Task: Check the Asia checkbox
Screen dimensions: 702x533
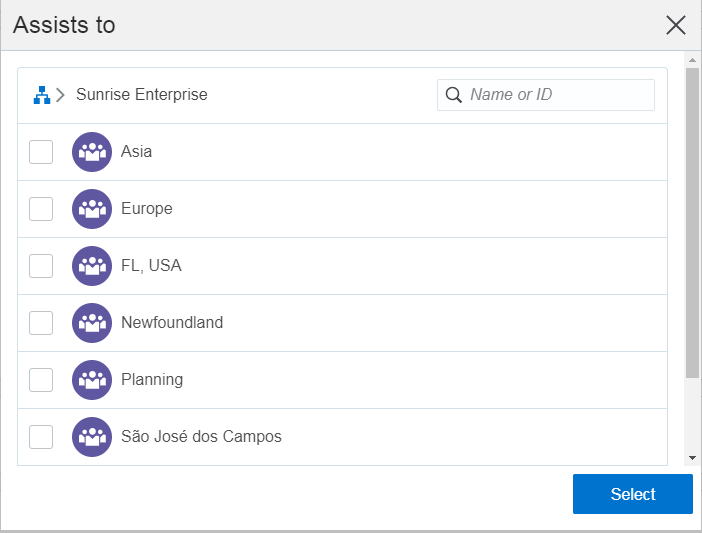Action: (x=41, y=152)
